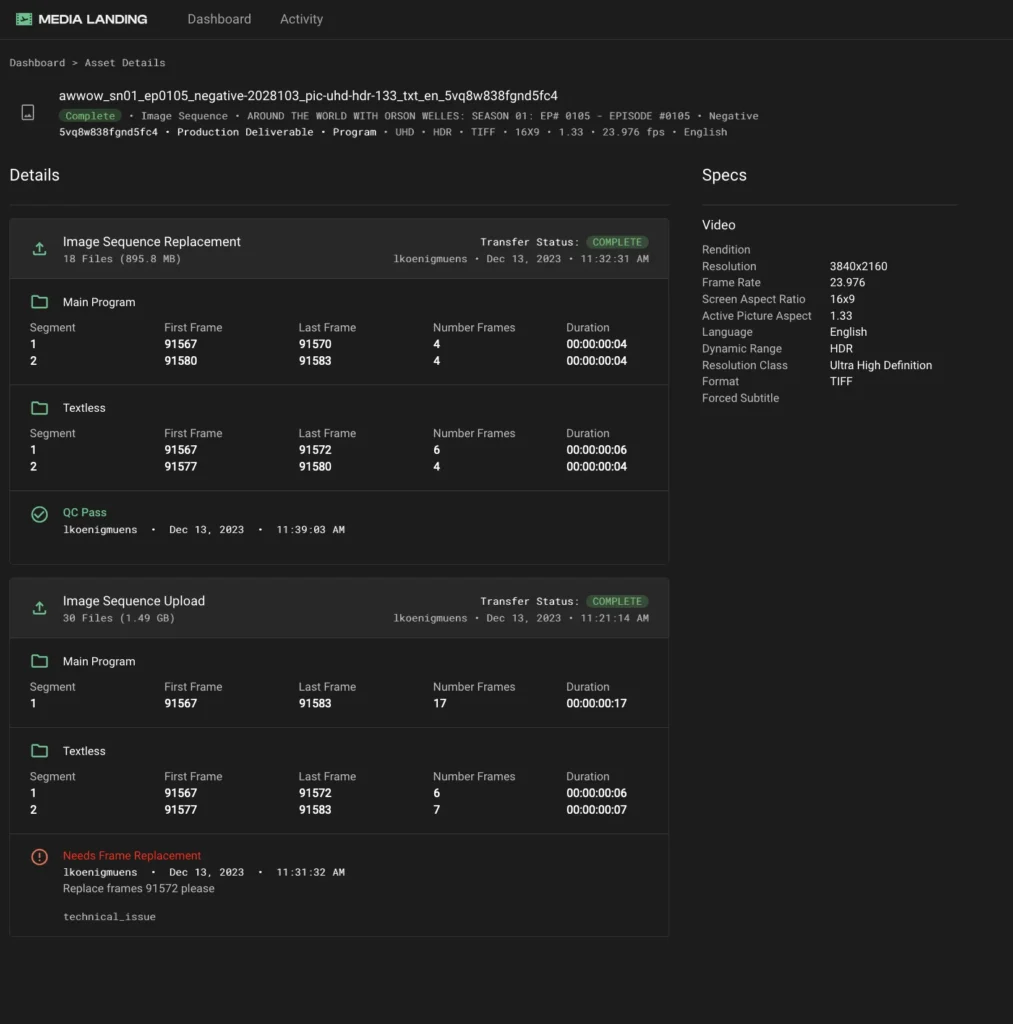The width and height of the screenshot is (1013, 1024).
Task: Open the Activity tab in top navigation
Action: tap(301, 19)
